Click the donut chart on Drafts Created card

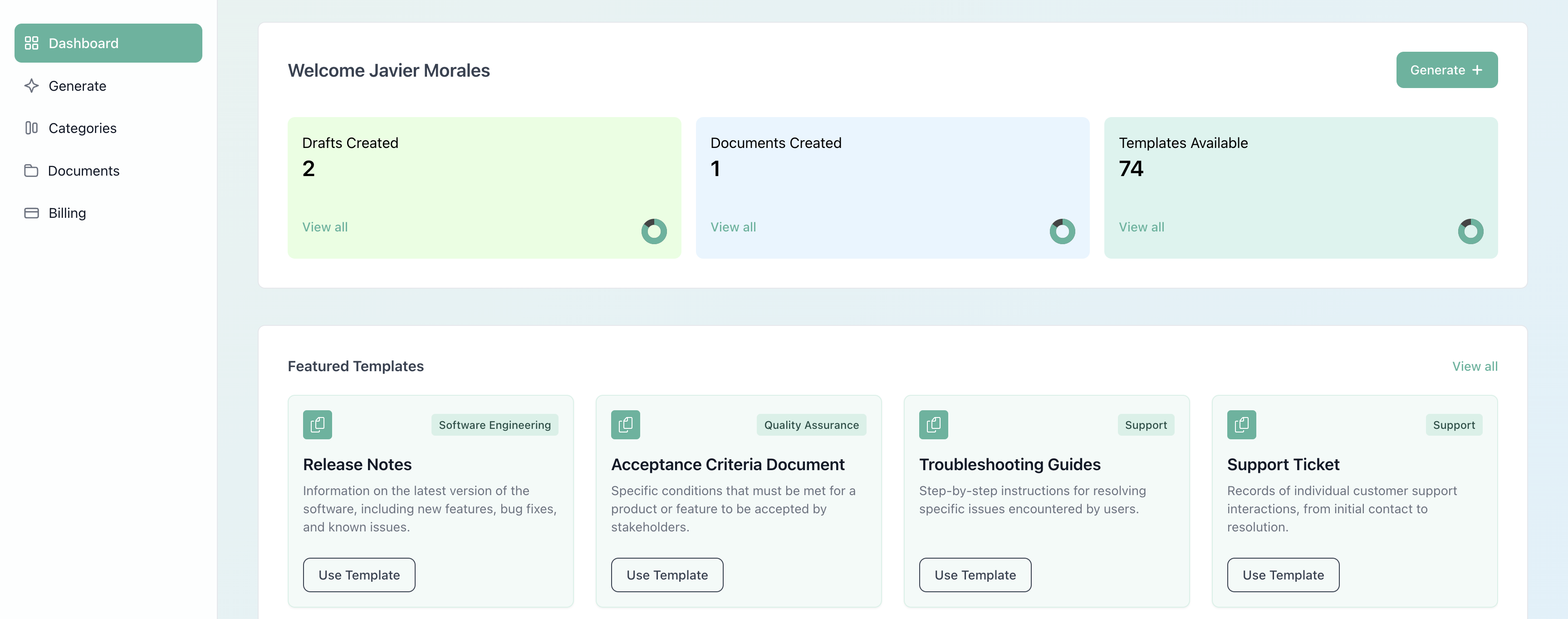pyautogui.click(x=654, y=231)
